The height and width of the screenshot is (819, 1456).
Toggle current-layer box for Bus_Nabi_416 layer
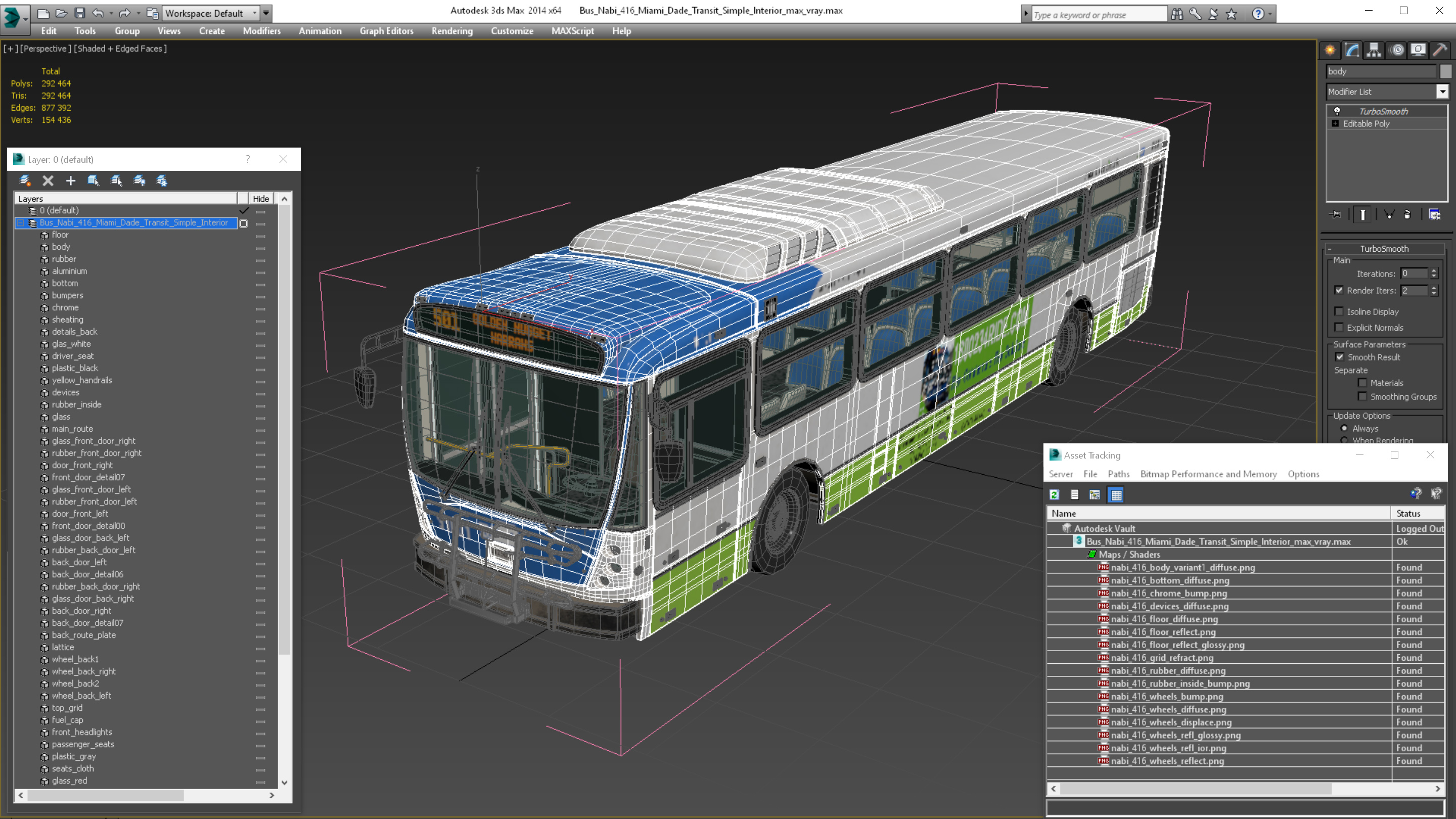(244, 223)
